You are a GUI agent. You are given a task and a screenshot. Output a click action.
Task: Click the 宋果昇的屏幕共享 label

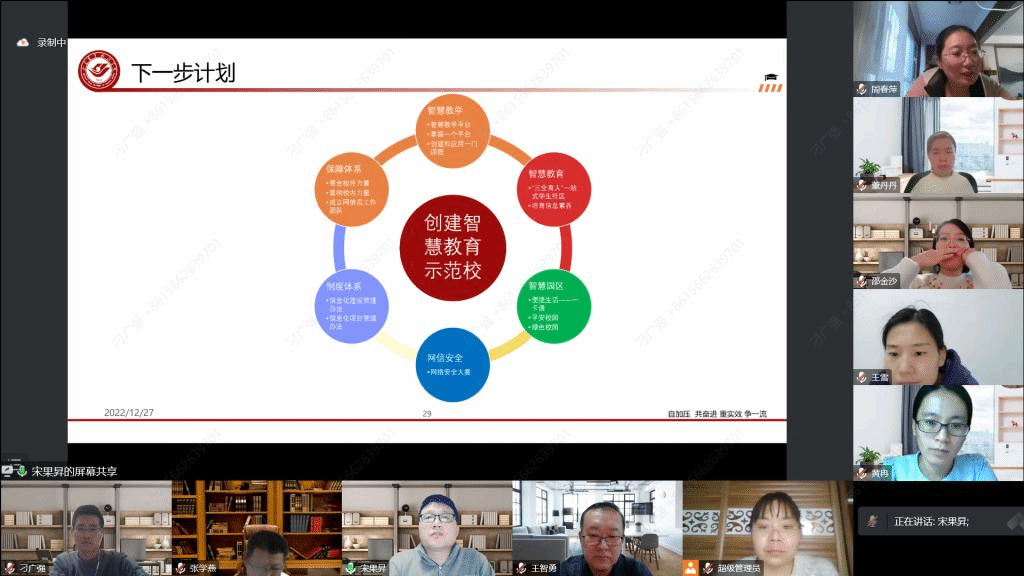(x=74, y=470)
